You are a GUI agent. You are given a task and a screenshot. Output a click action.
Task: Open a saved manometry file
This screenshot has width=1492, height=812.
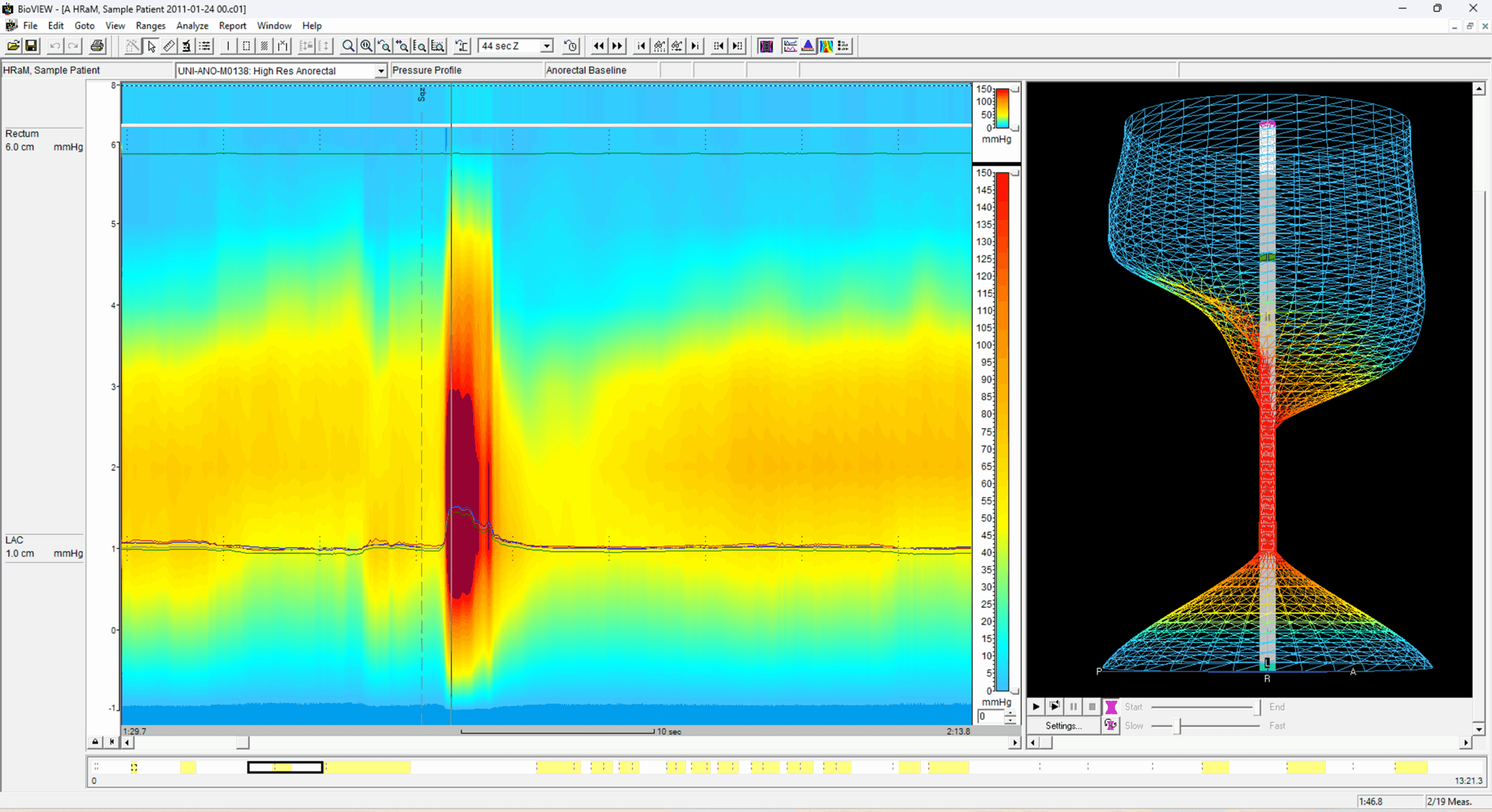[x=13, y=45]
